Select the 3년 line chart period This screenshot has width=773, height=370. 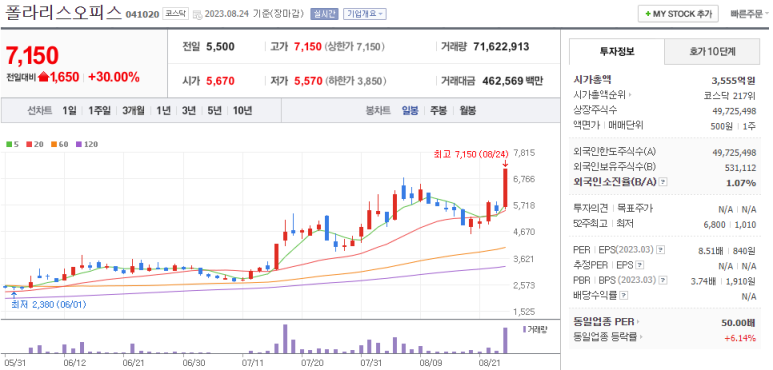188,110
